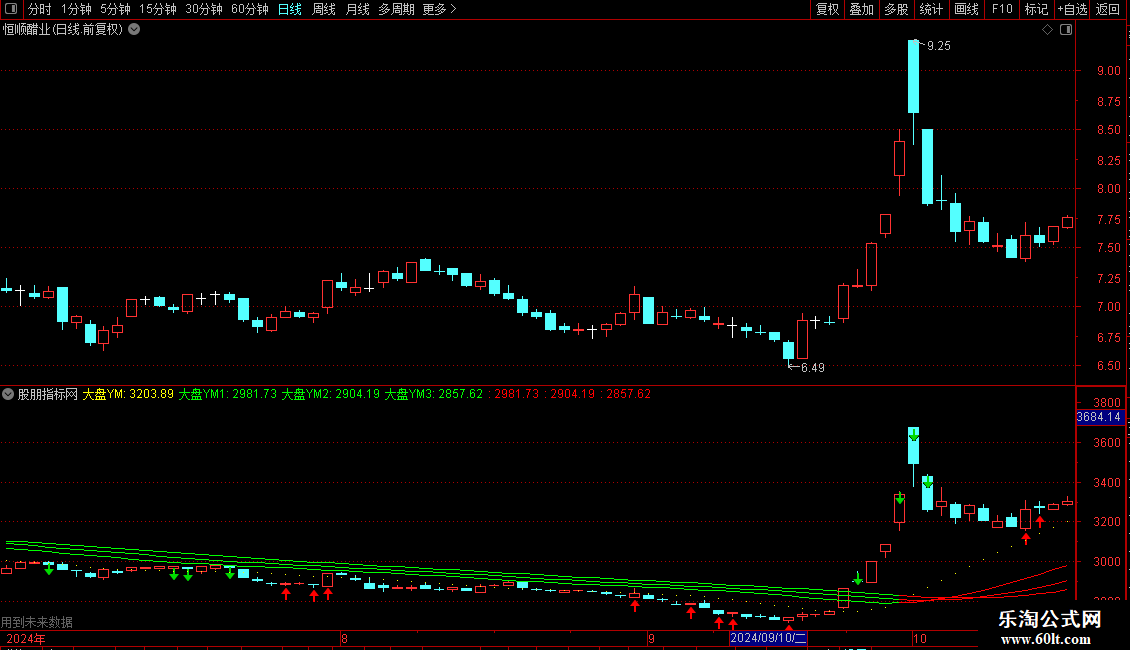Select the 1分钟 period

click(x=76, y=9)
